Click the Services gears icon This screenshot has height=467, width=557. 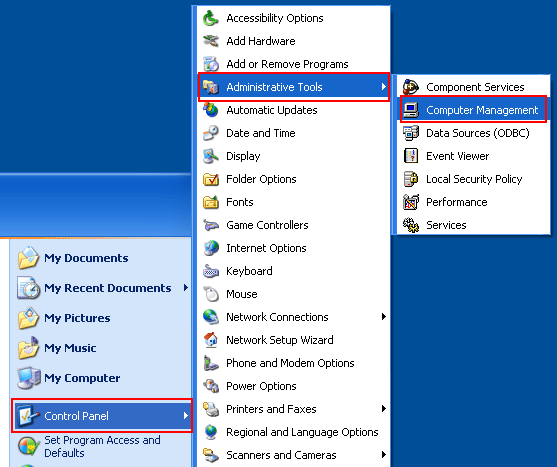point(411,225)
